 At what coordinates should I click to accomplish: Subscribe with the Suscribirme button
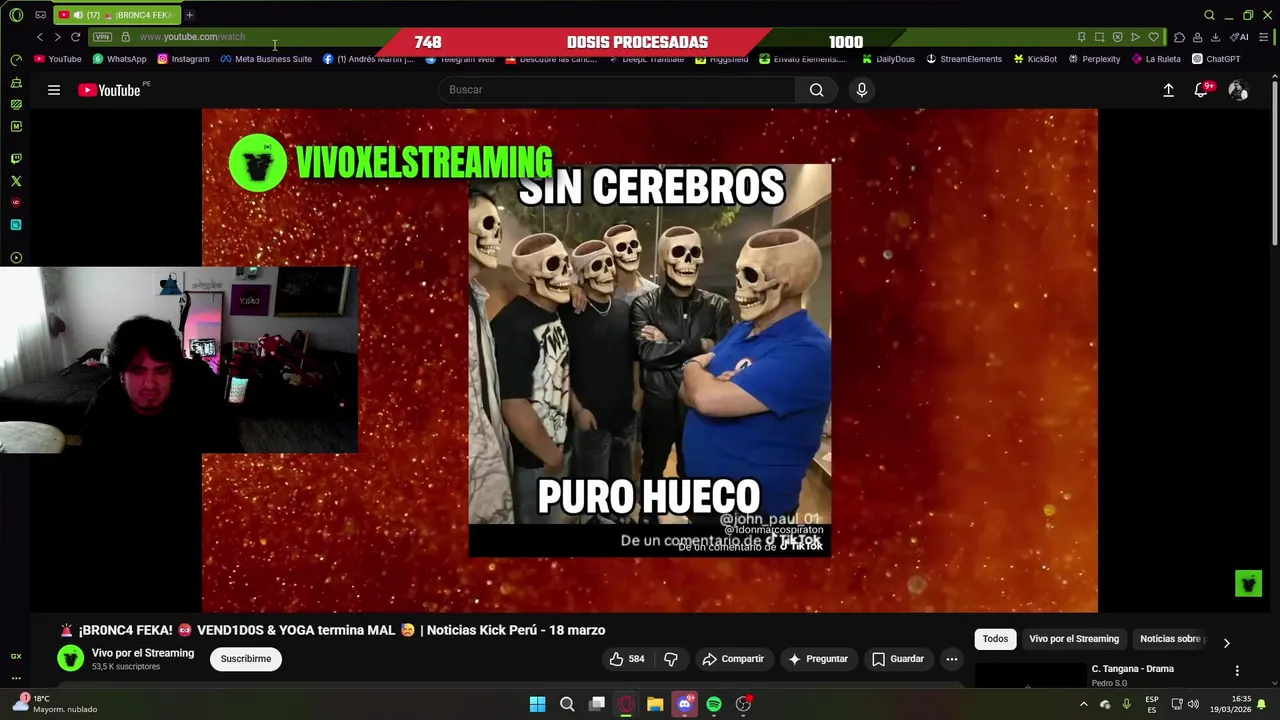[246, 659]
